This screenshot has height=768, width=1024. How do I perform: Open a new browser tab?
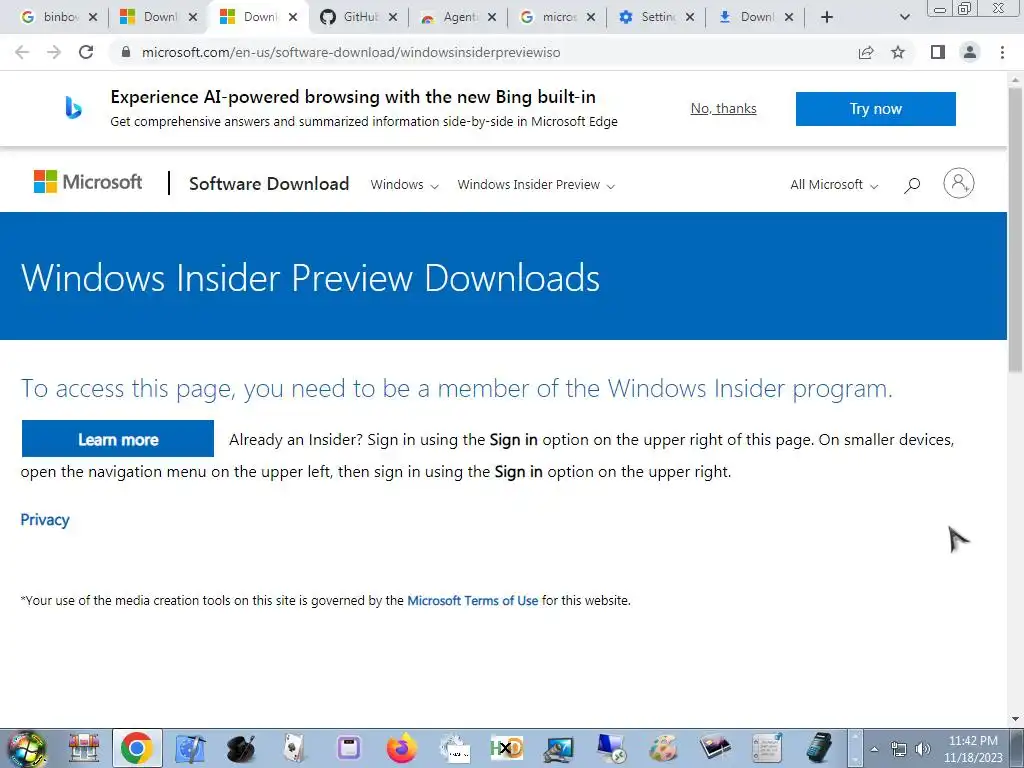pos(827,17)
